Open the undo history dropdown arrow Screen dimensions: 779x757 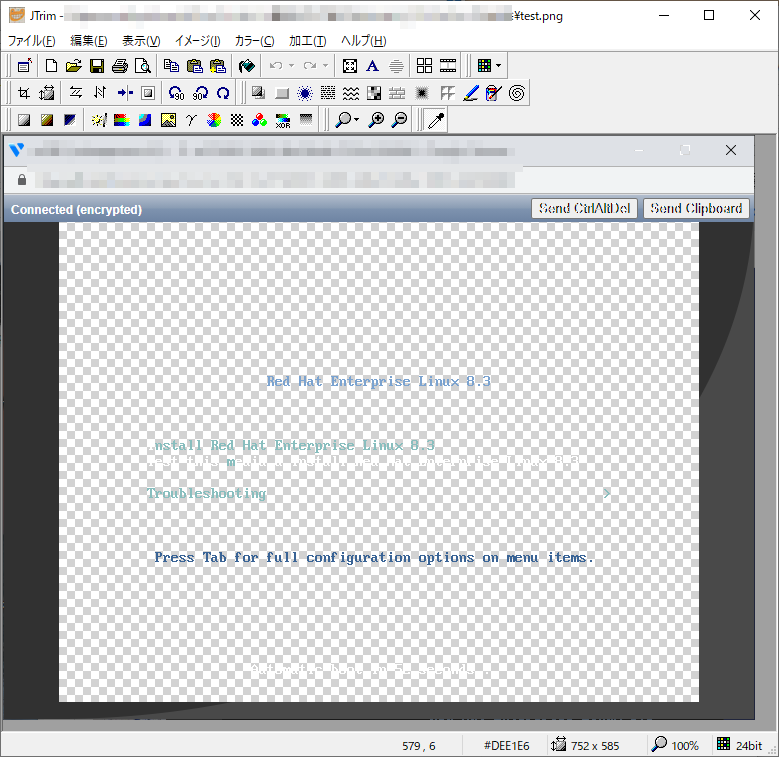pos(292,66)
